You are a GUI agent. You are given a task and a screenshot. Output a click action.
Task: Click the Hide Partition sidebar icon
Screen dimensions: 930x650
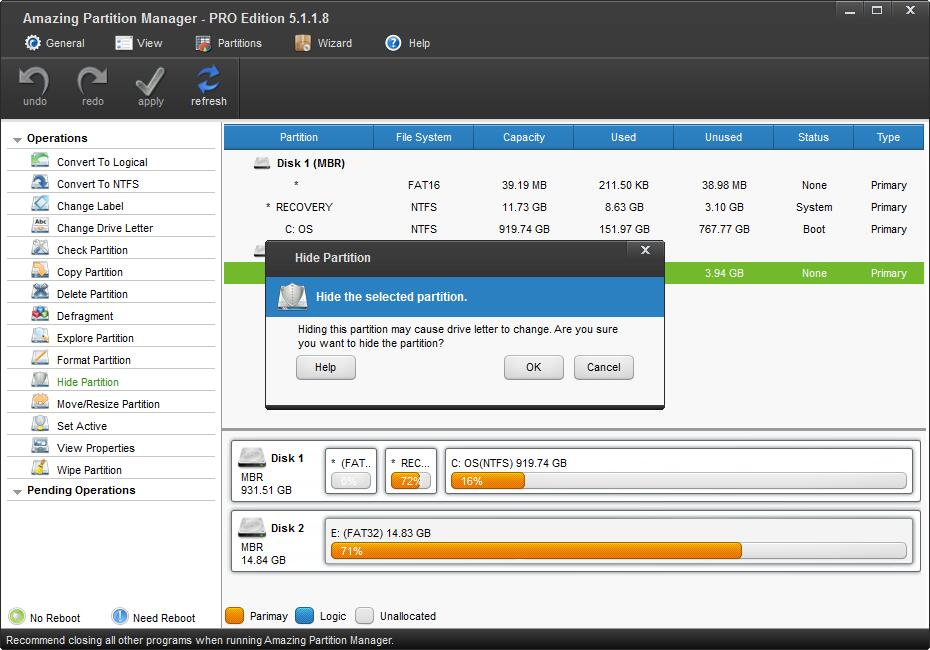pos(40,380)
